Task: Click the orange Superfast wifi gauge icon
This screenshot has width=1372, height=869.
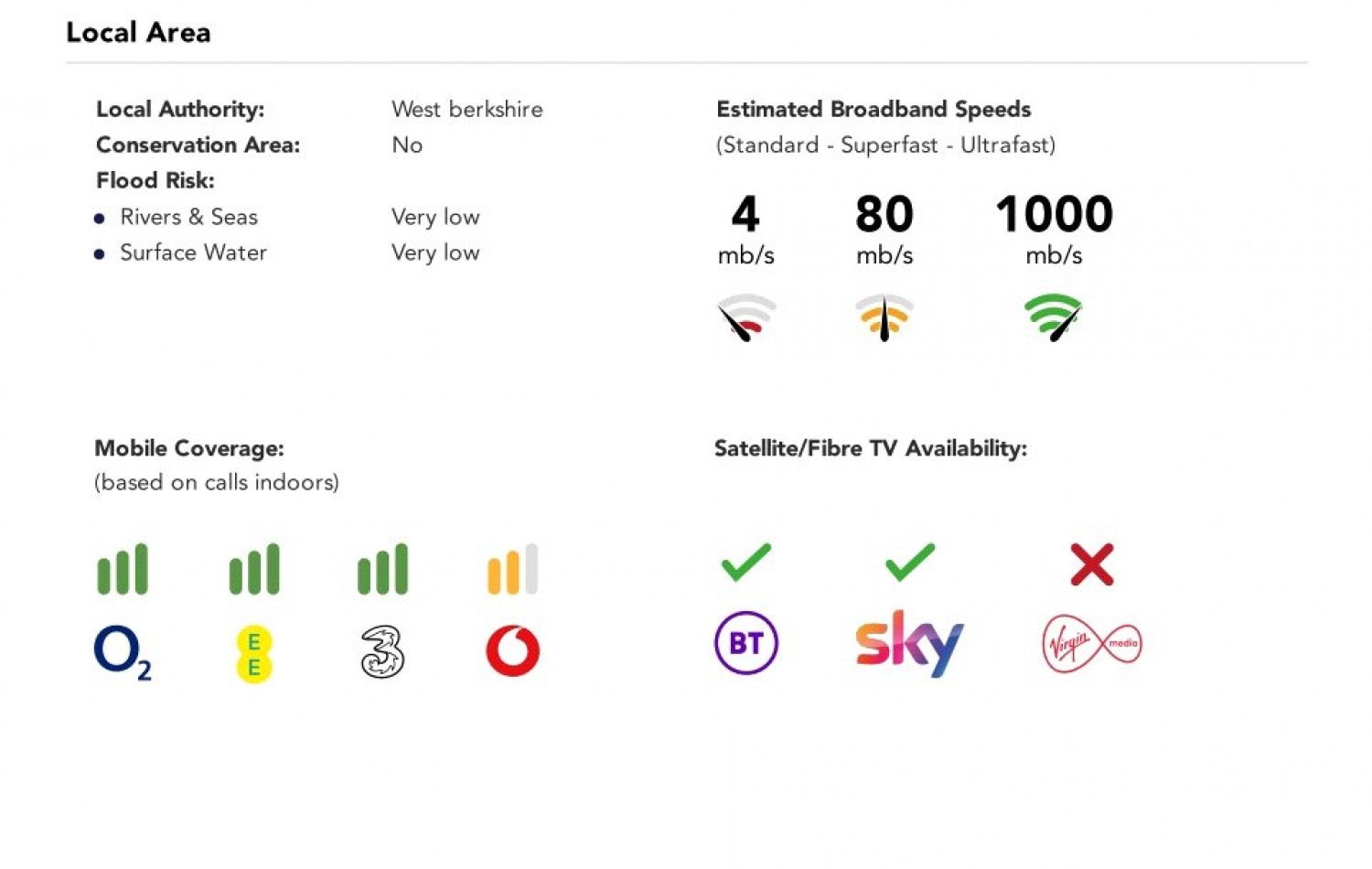Action: (884, 316)
